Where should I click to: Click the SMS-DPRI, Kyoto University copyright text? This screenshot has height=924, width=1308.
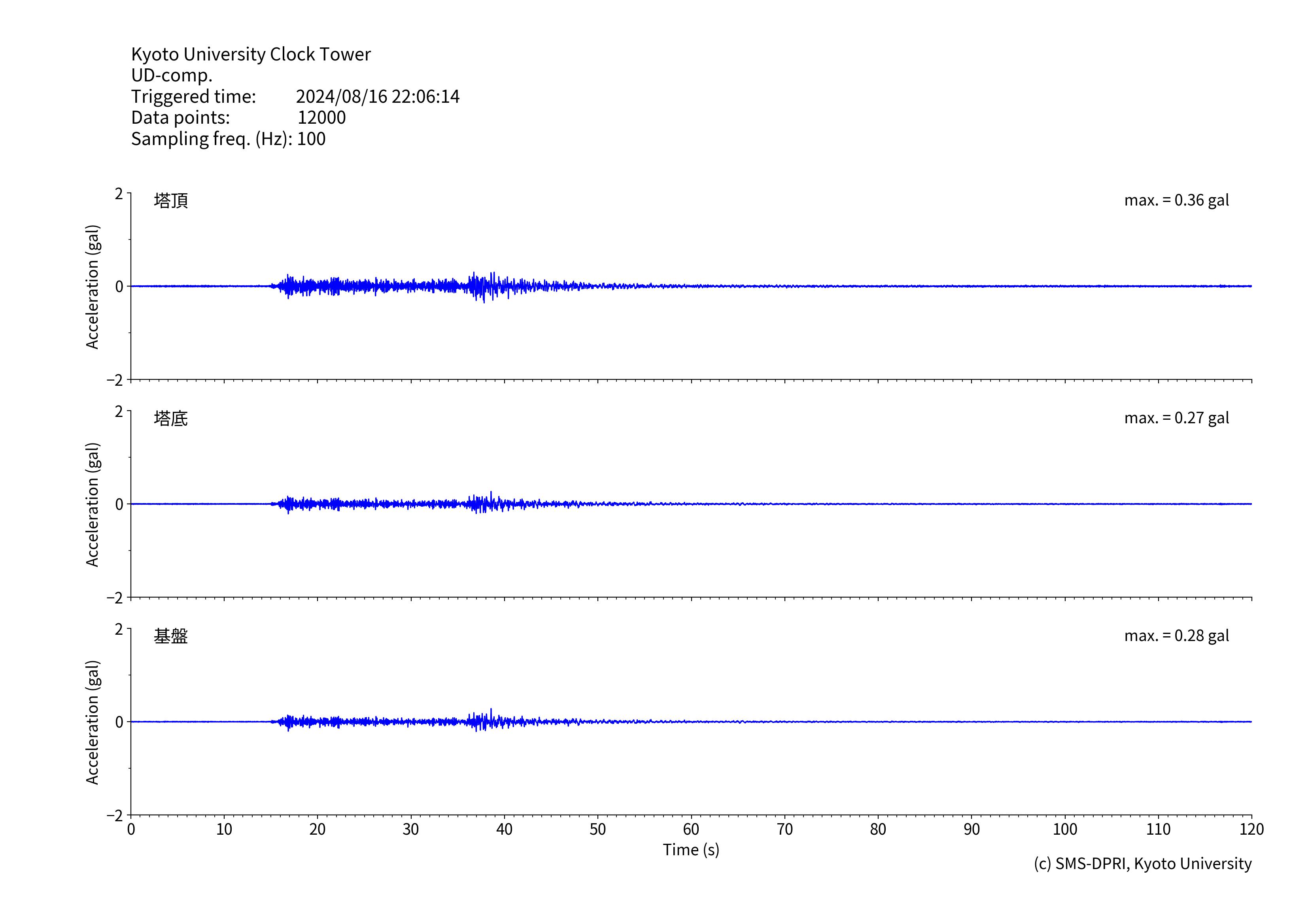point(1142,864)
